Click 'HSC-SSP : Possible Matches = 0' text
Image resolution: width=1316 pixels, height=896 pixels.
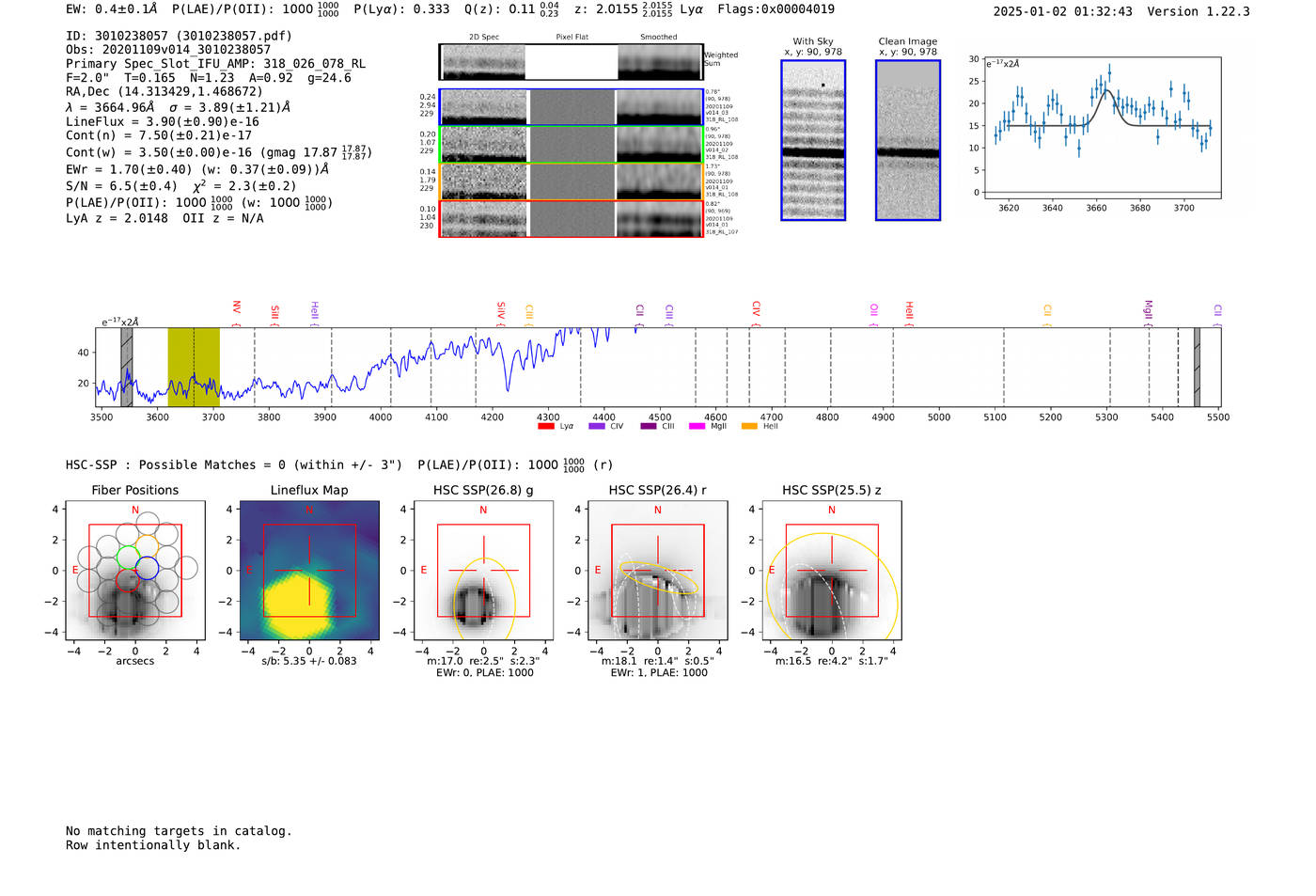pyautogui.click(x=176, y=464)
